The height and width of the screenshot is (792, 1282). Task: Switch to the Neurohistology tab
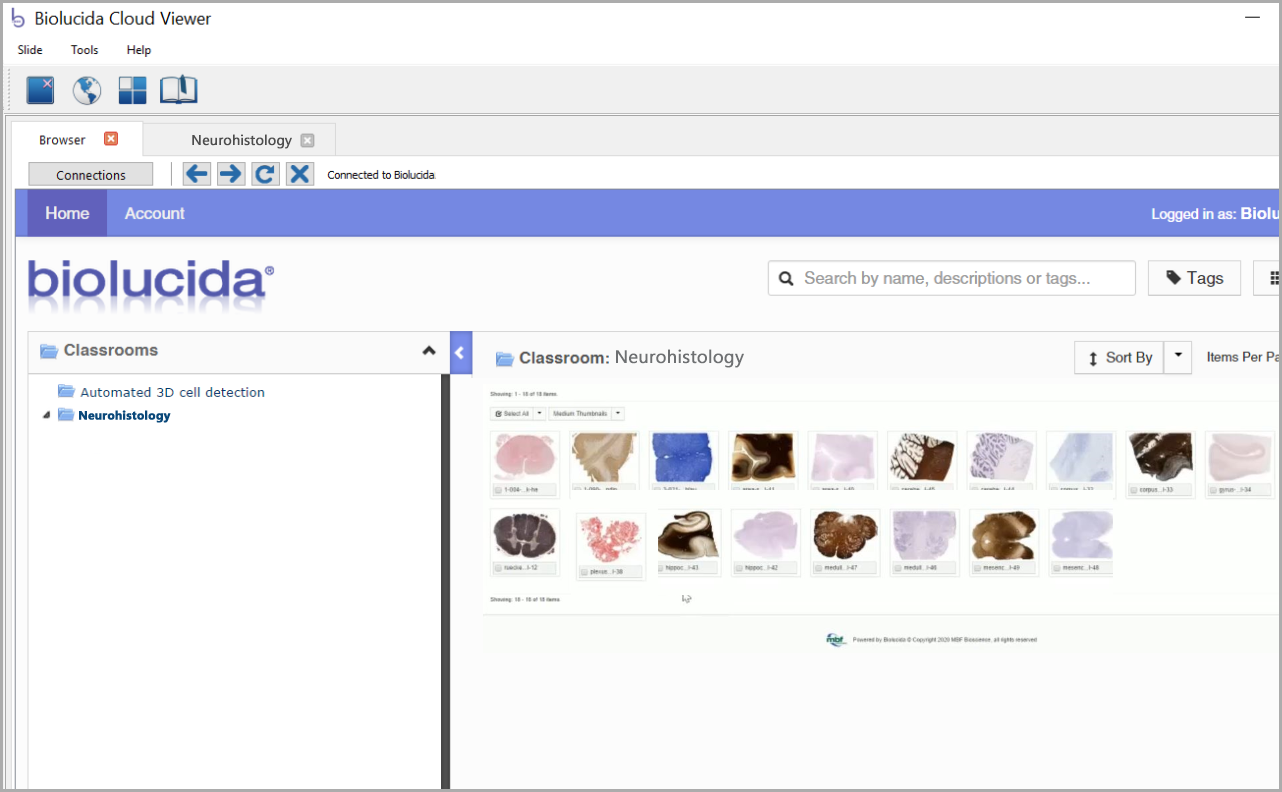tap(241, 140)
